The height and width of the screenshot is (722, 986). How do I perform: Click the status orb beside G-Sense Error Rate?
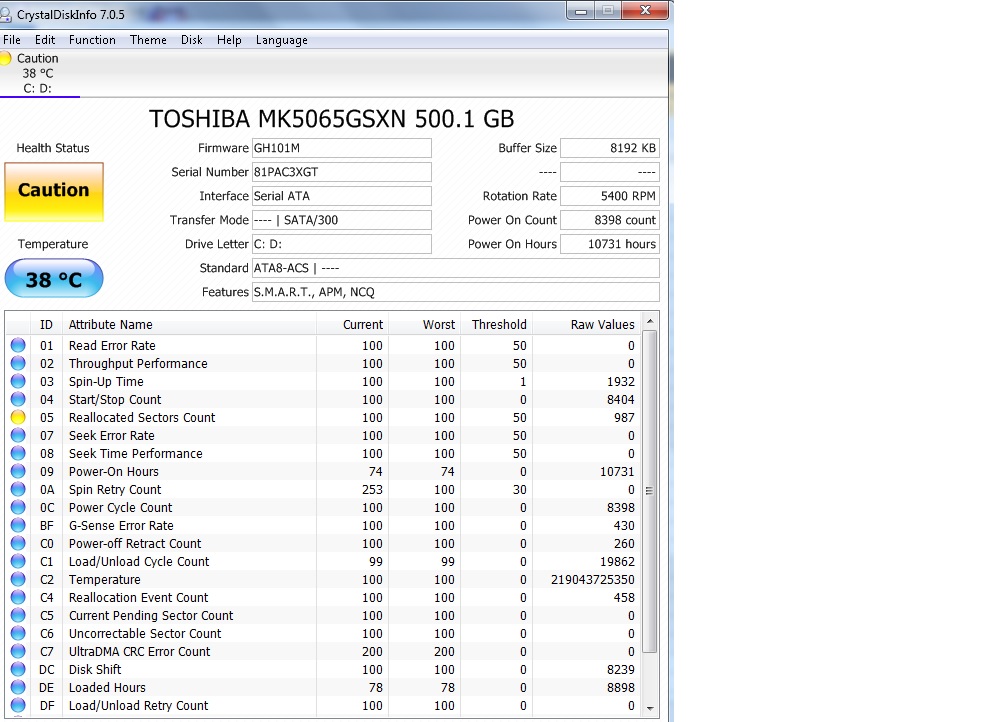(x=18, y=525)
